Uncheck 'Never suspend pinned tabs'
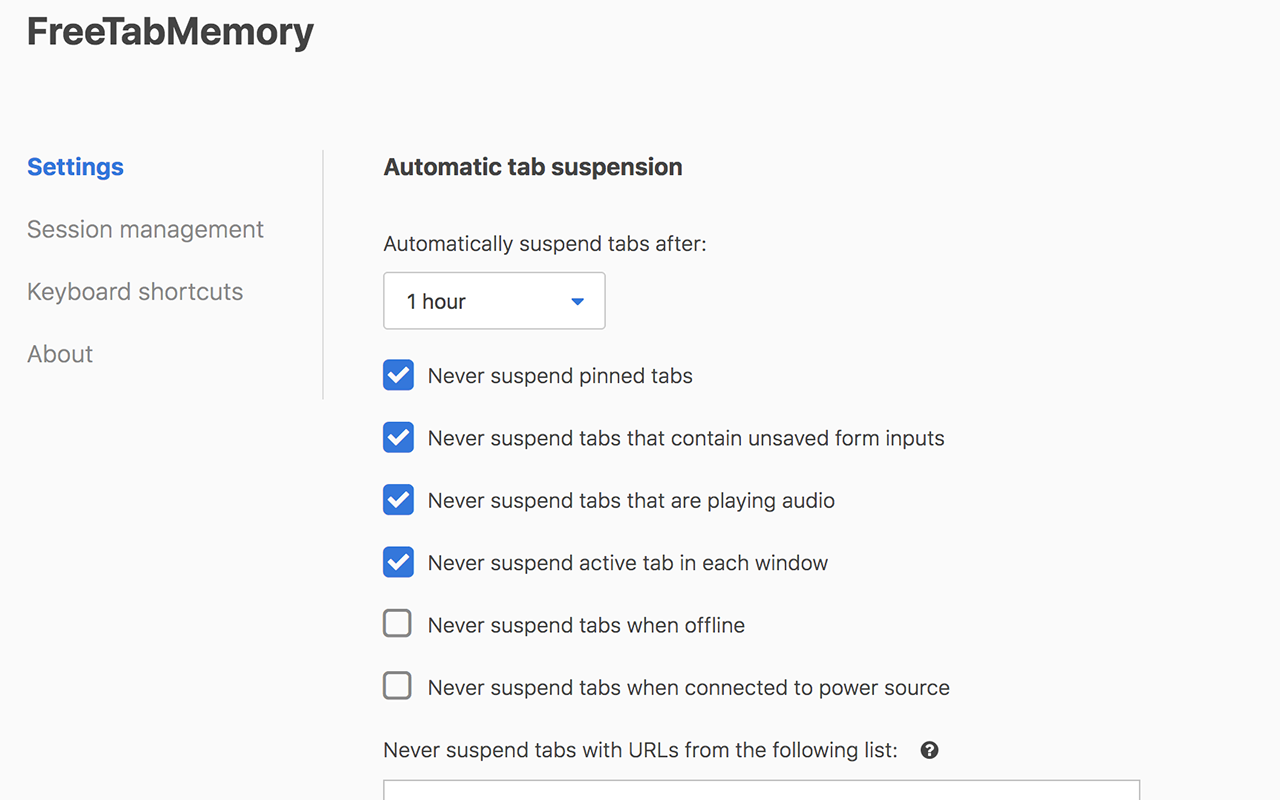The height and width of the screenshot is (800, 1280). pos(398,375)
